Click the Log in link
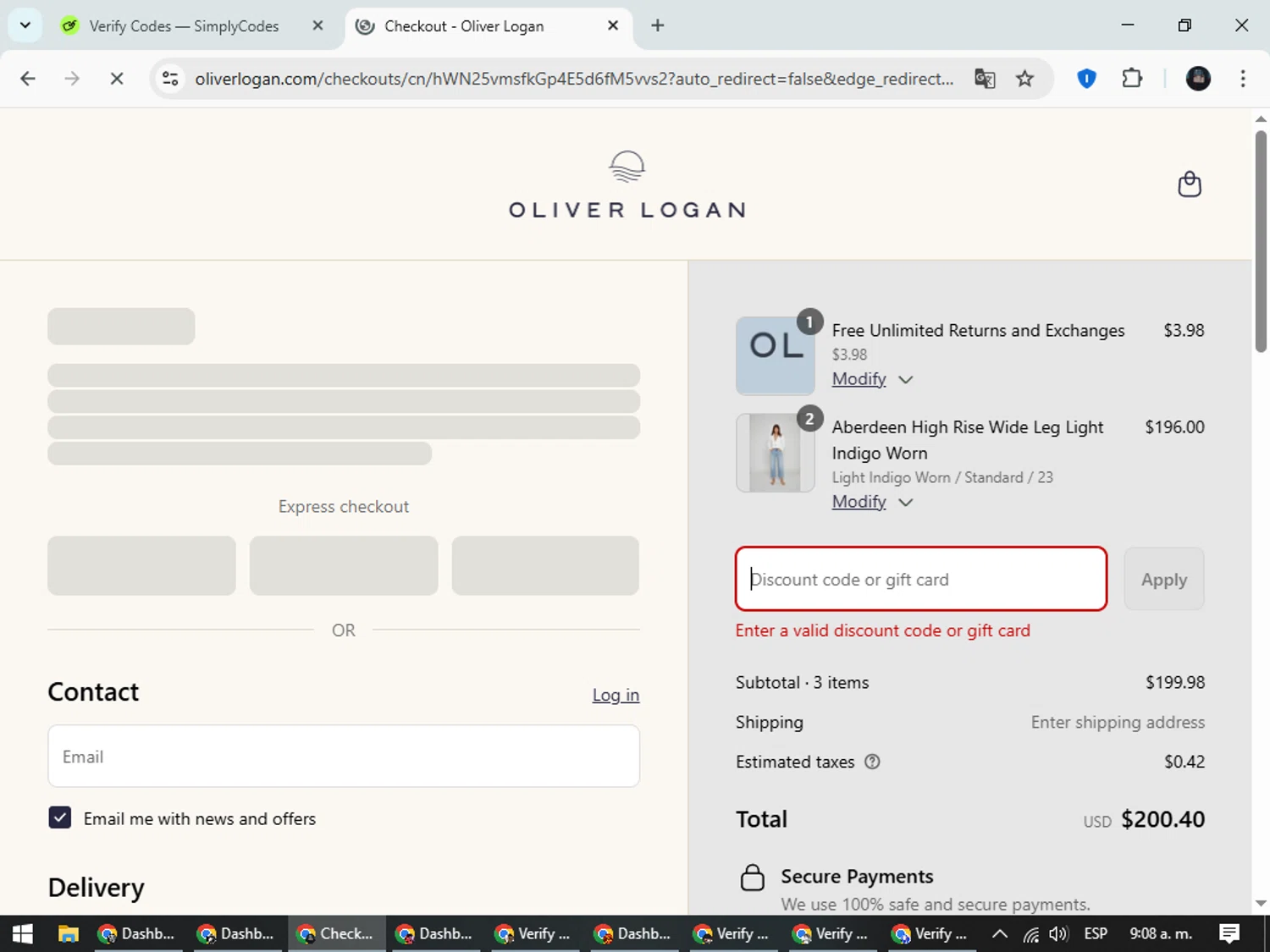1270x952 pixels. pos(616,695)
